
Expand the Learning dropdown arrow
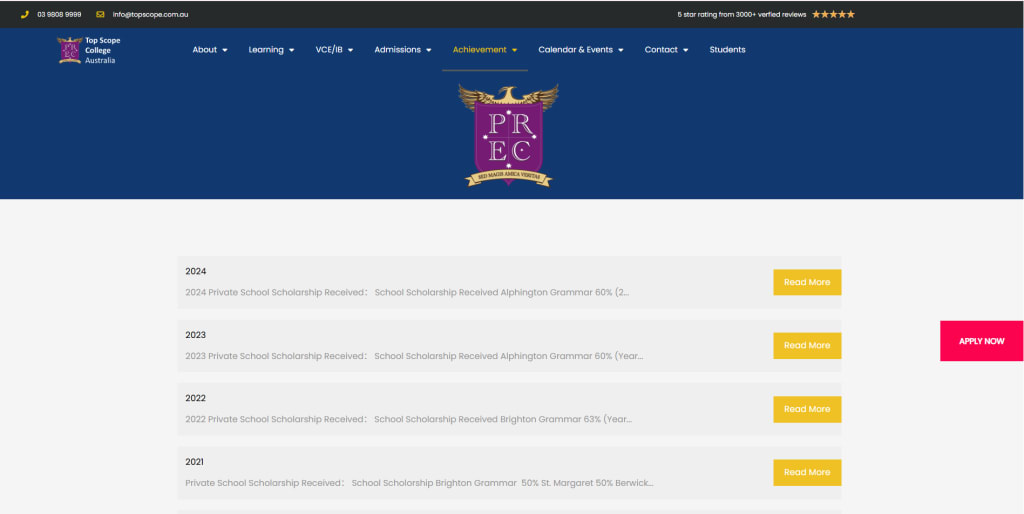click(291, 50)
